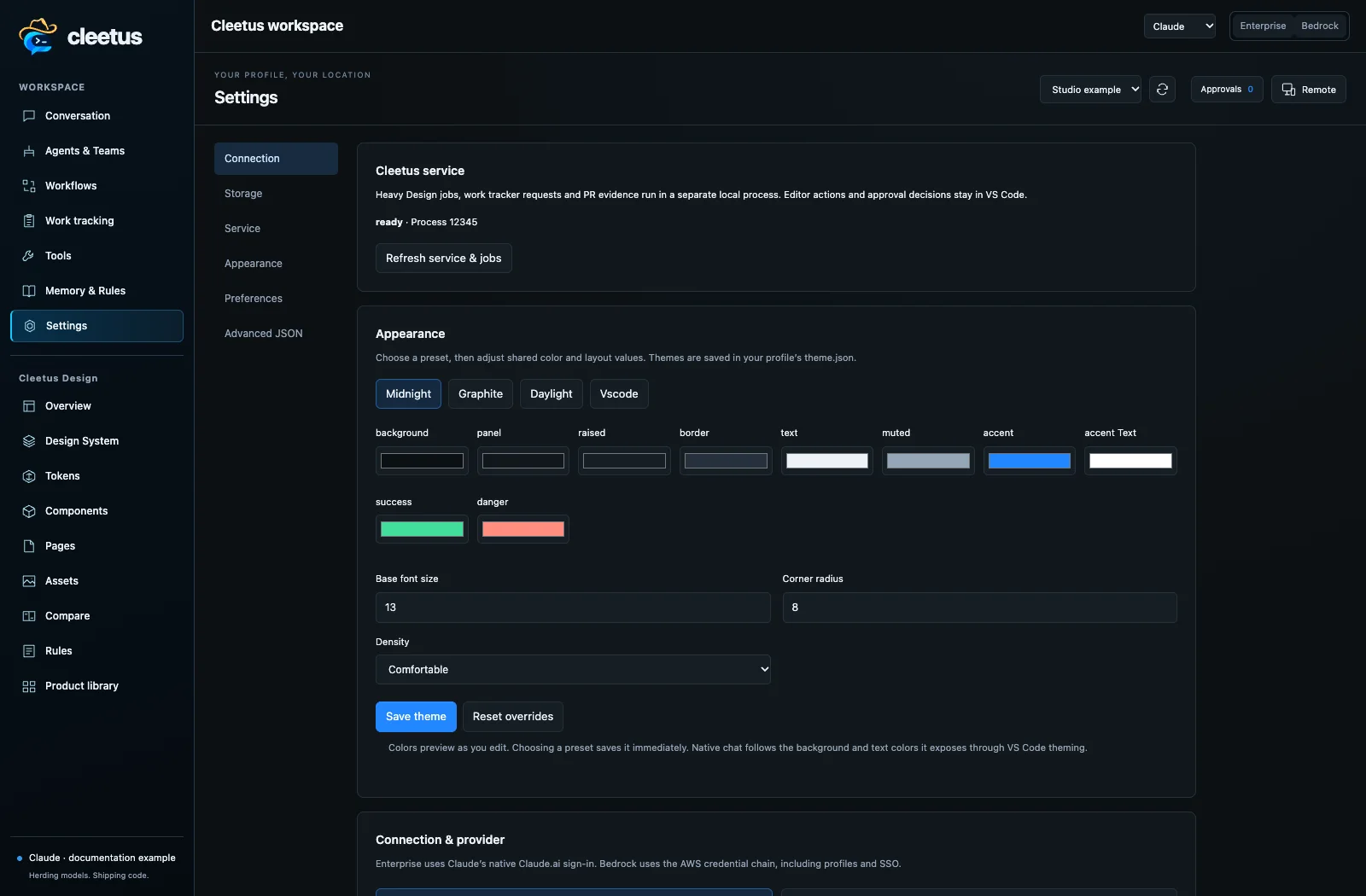Select the Vscode theme preset
This screenshot has width=1366, height=896.
tap(619, 393)
